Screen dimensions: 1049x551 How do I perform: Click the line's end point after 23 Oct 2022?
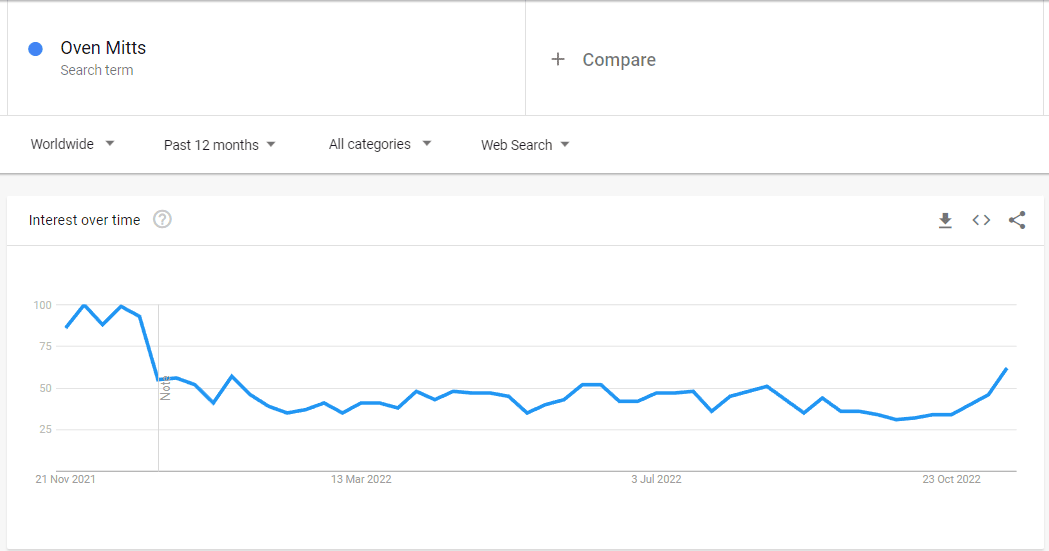click(1006, 369)
